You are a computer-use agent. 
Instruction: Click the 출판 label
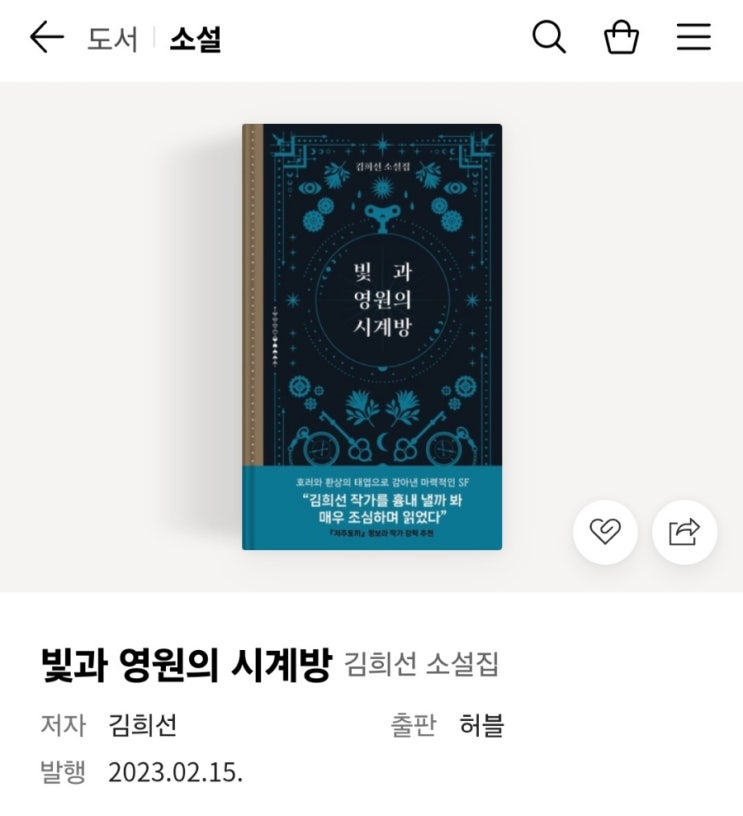(413, 725)
